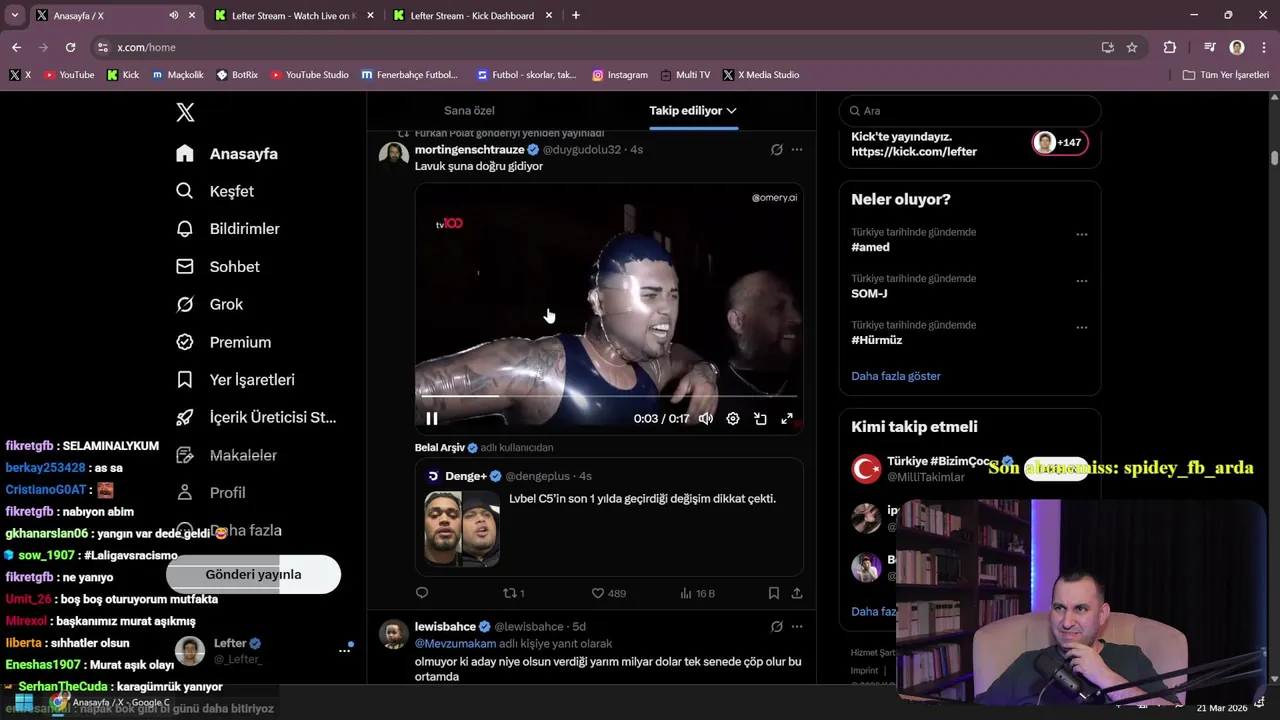Open Makaleler in the sidebar
The image size is (1280, 720).
[226, 455]
